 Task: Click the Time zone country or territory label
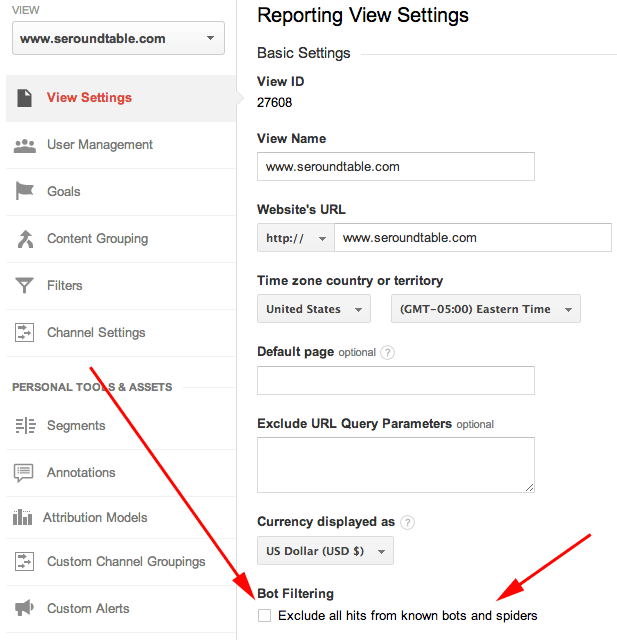click(x=350, y=281)
